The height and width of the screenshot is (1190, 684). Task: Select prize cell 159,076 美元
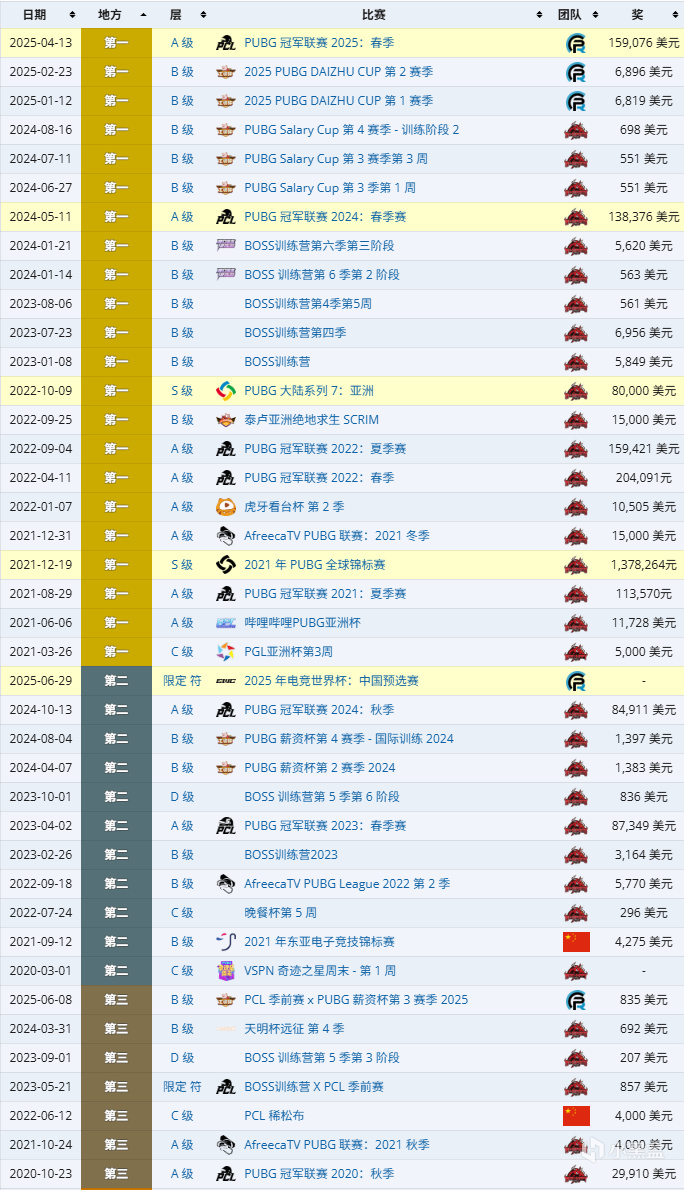644,43
